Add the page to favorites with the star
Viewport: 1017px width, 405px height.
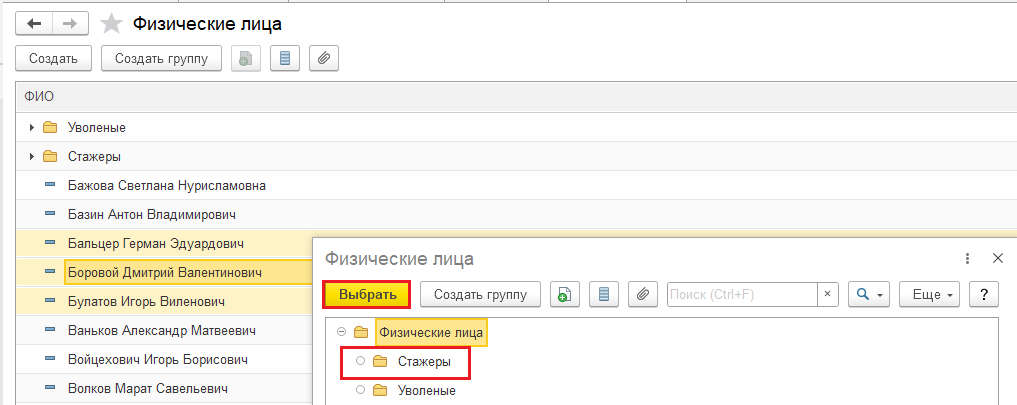(113, 23)
